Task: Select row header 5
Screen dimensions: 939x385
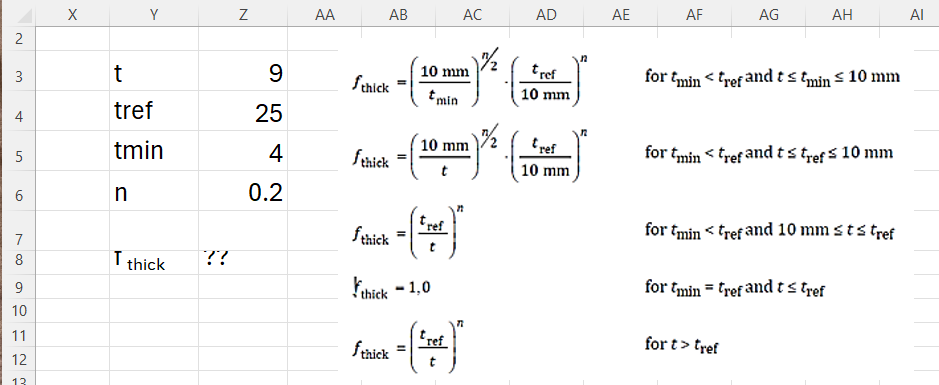Action: pos(18,151)
